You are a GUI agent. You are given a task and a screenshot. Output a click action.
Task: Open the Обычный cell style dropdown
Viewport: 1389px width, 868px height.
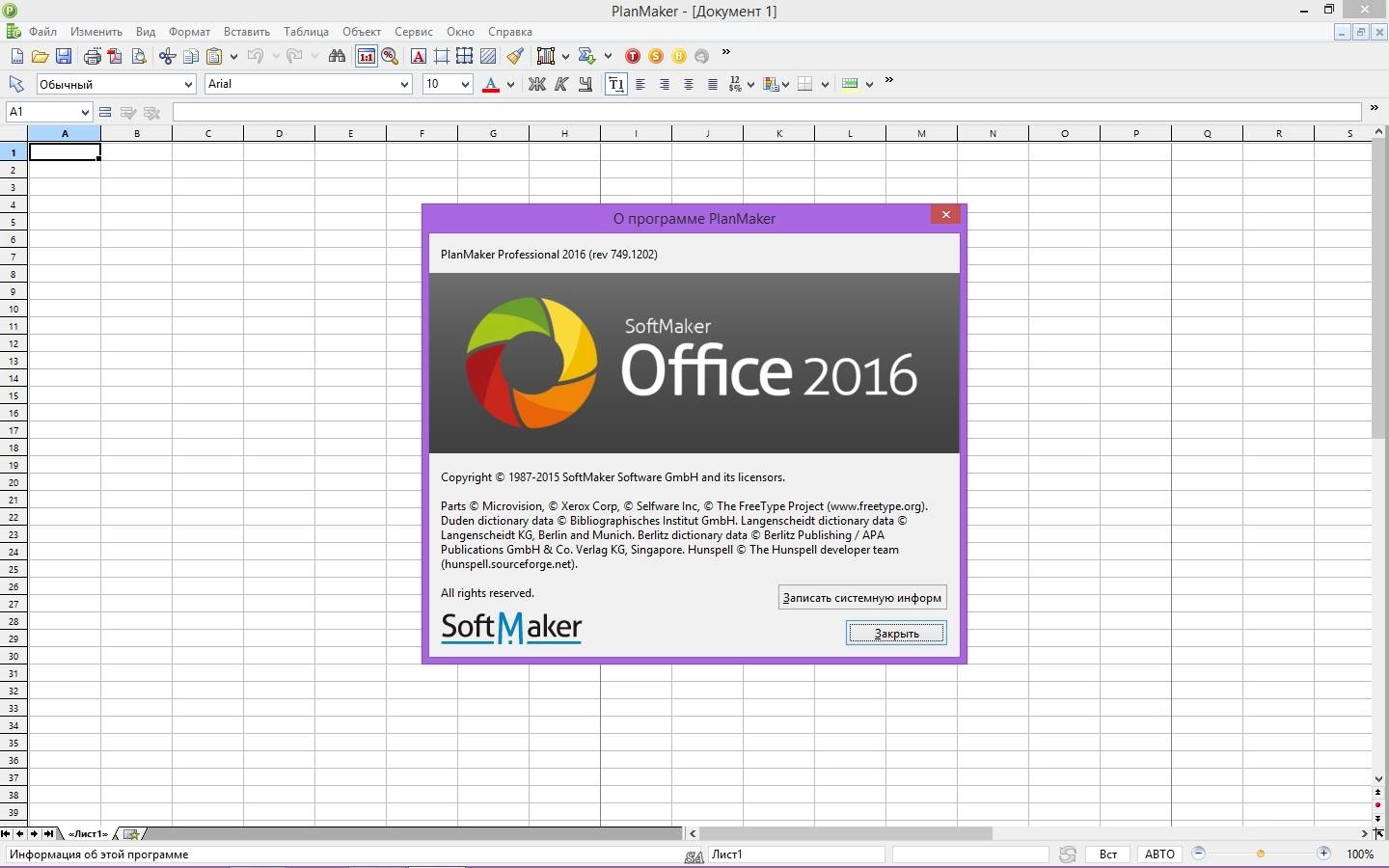pyautogui.click(x=188, y=85)
